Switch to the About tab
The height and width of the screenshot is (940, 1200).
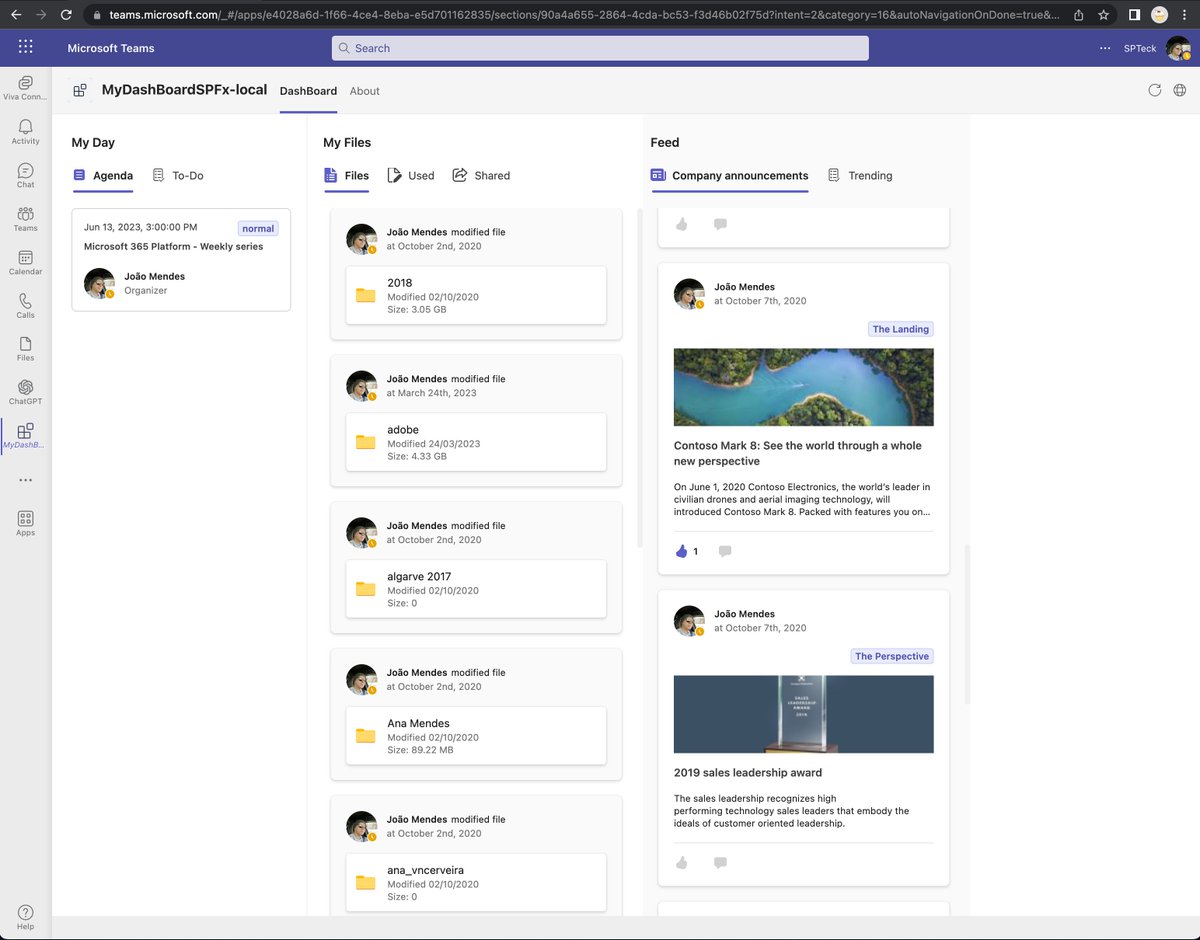[364, 91]
